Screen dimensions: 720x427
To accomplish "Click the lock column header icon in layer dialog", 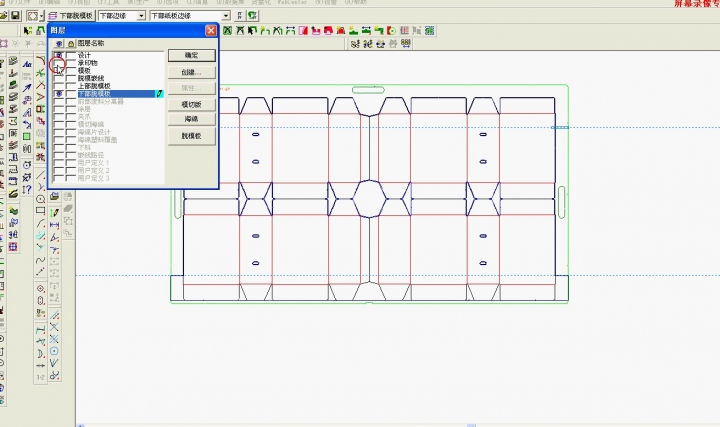I will [x=70, y=44].
